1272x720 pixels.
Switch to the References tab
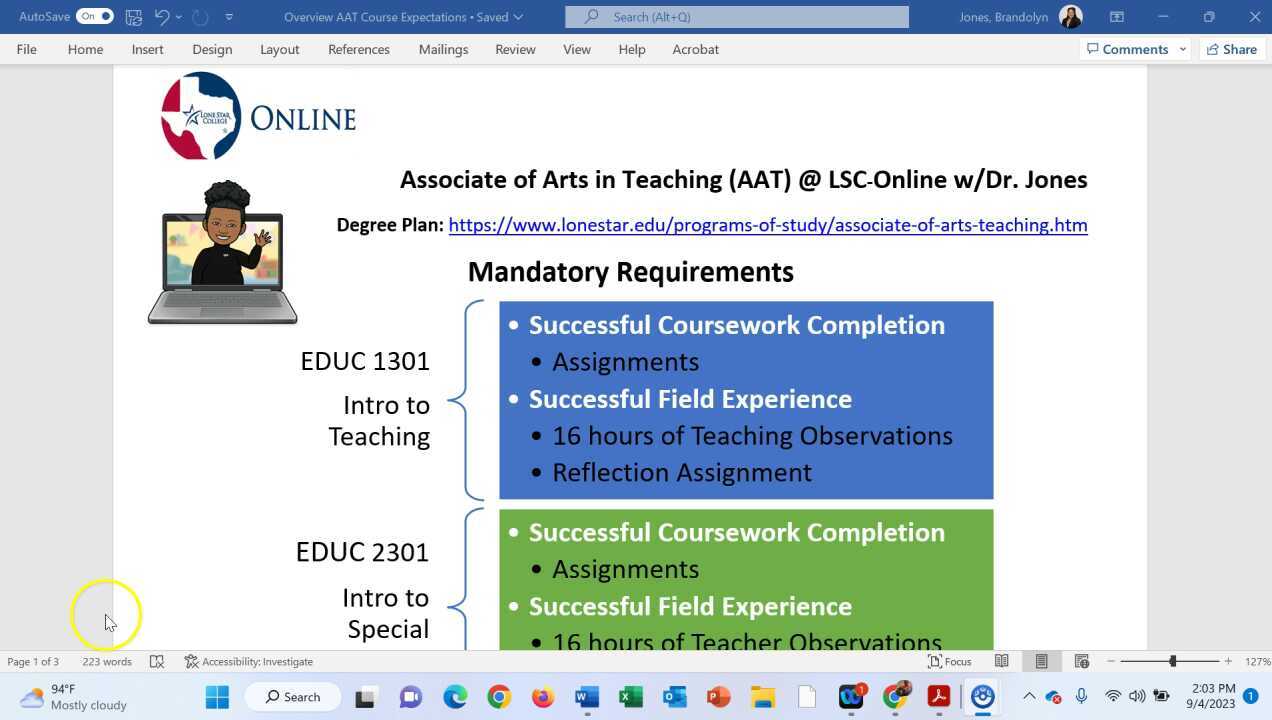click(x=359, y=49)
